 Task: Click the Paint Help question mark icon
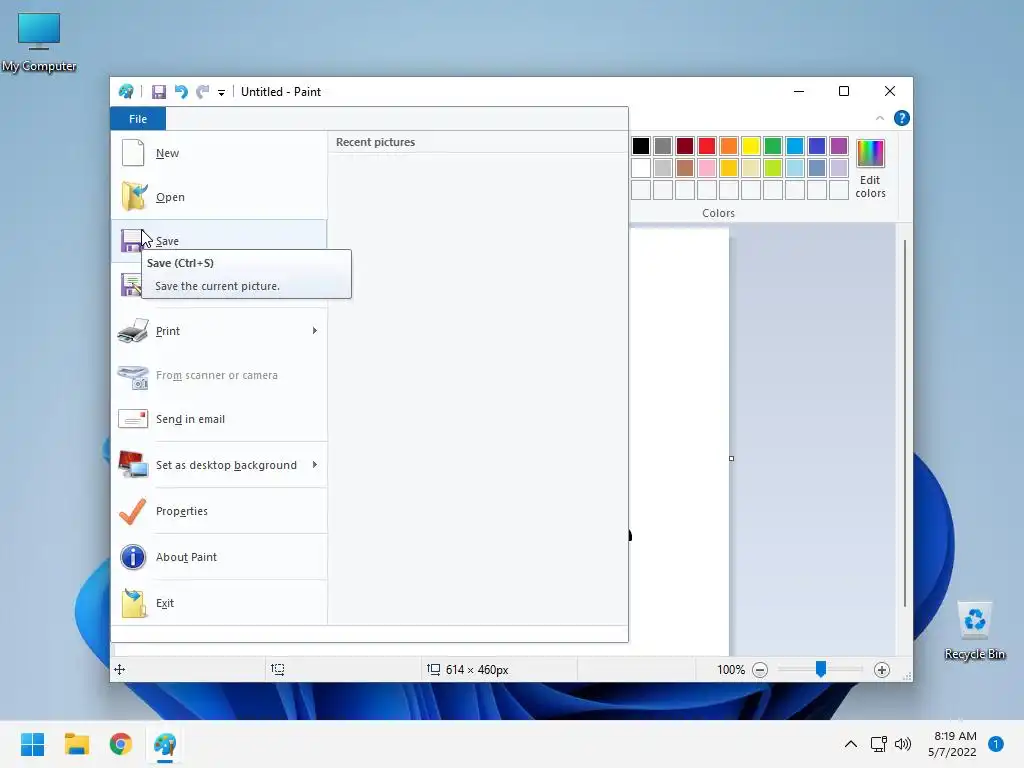[x=901, y=118]
